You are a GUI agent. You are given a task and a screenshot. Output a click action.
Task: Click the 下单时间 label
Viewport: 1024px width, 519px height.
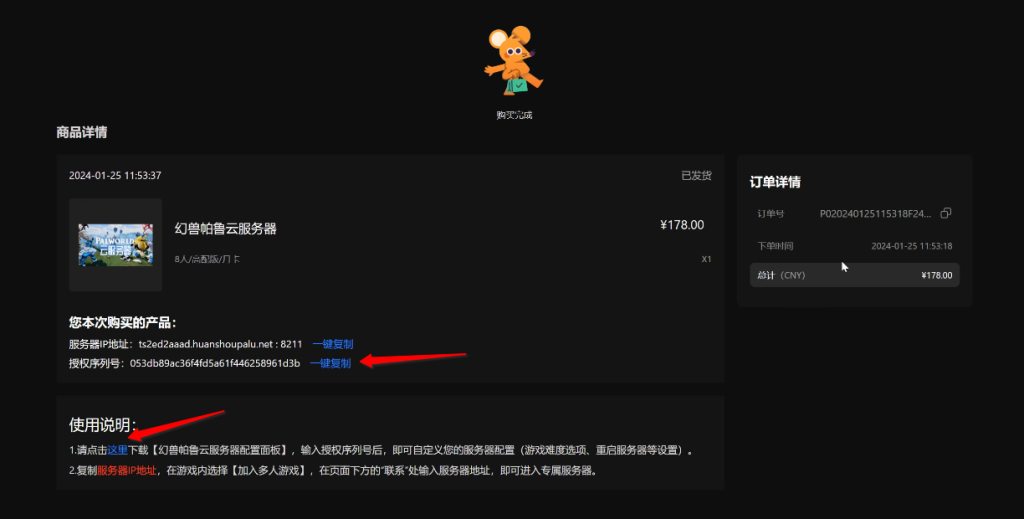click(775, 246)
